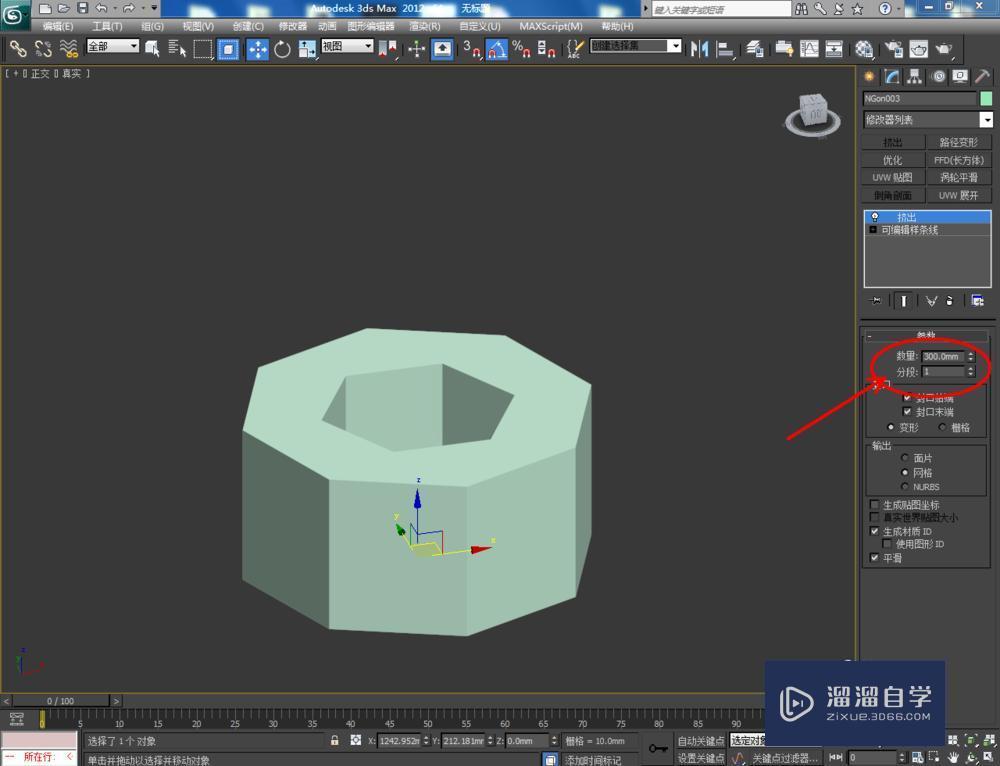Open the 全部 selection filter dropdown
Screen dimensions: 1000x766
113,46
